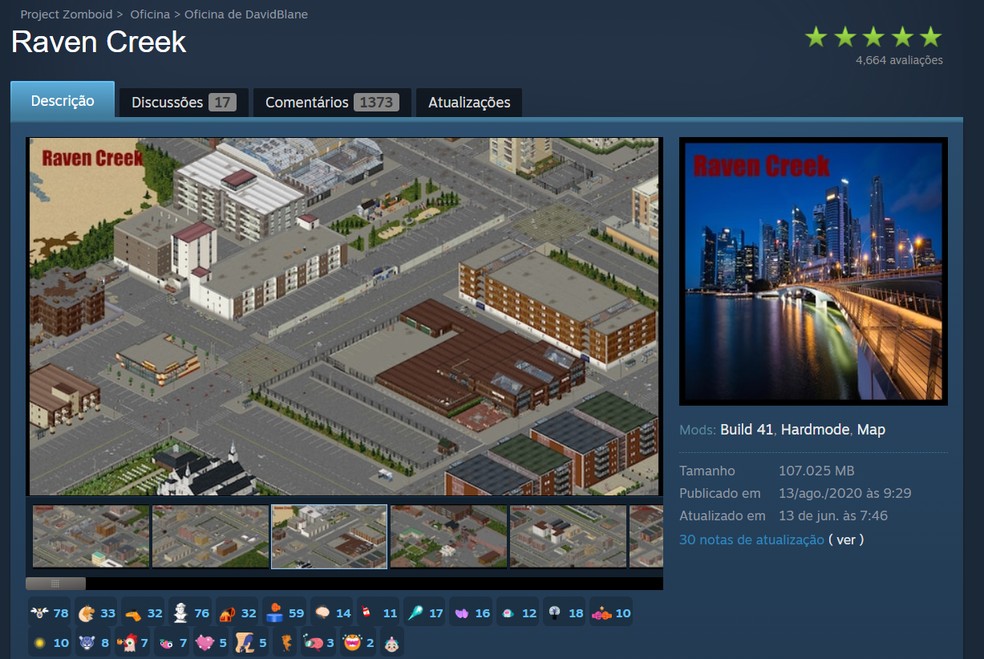Click the treasure chest award with count 32
This screenshot has width=984, height=659.
[x=237, y=613]
